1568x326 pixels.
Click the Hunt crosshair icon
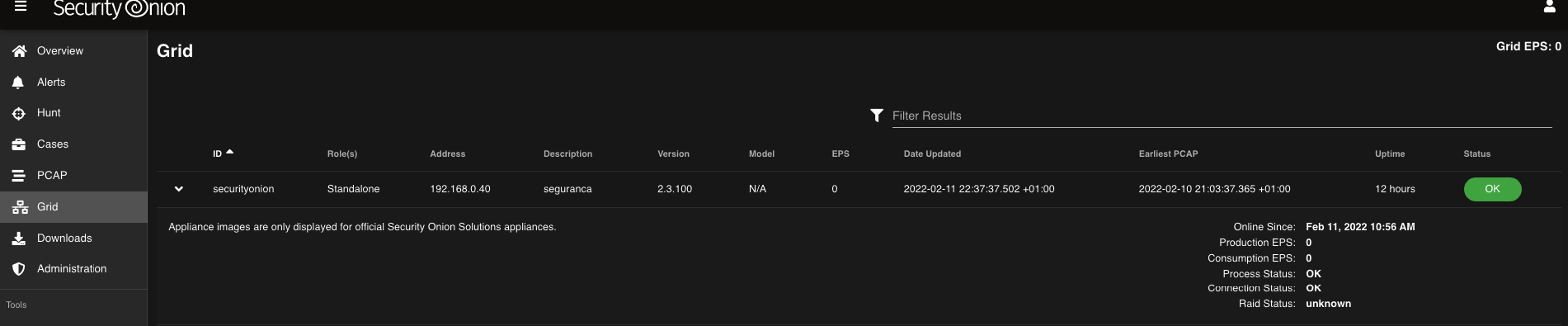pyautogui.click(x=19, y=113)
